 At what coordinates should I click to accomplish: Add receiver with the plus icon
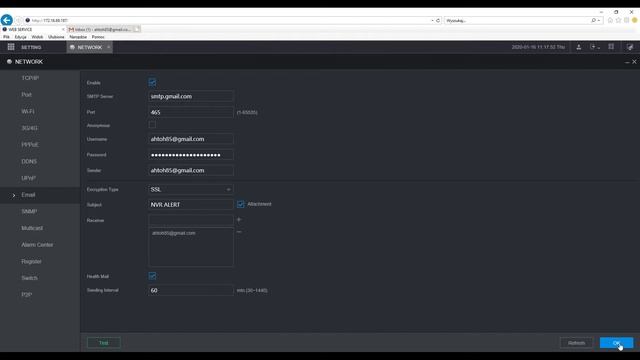click(239, 220)
